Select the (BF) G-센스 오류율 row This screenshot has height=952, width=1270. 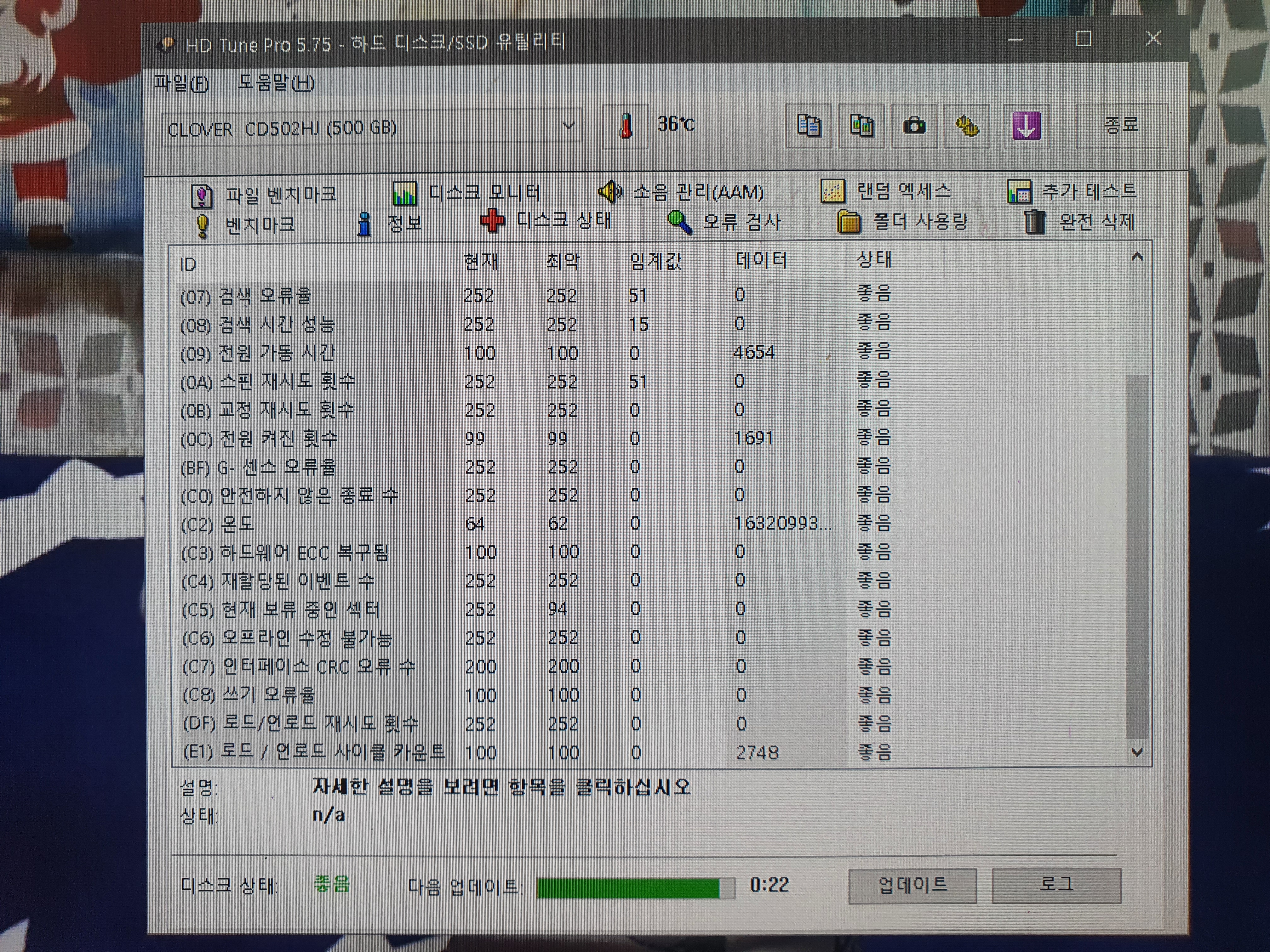click(x=537, y=467)
